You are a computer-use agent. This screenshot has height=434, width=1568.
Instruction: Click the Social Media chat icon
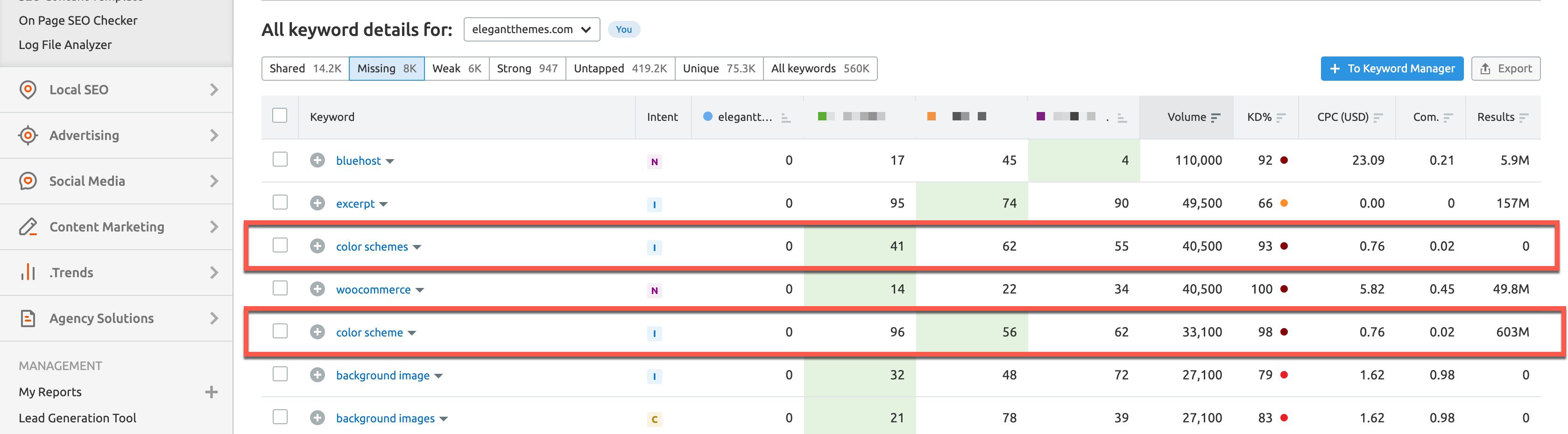coord(28,182)
